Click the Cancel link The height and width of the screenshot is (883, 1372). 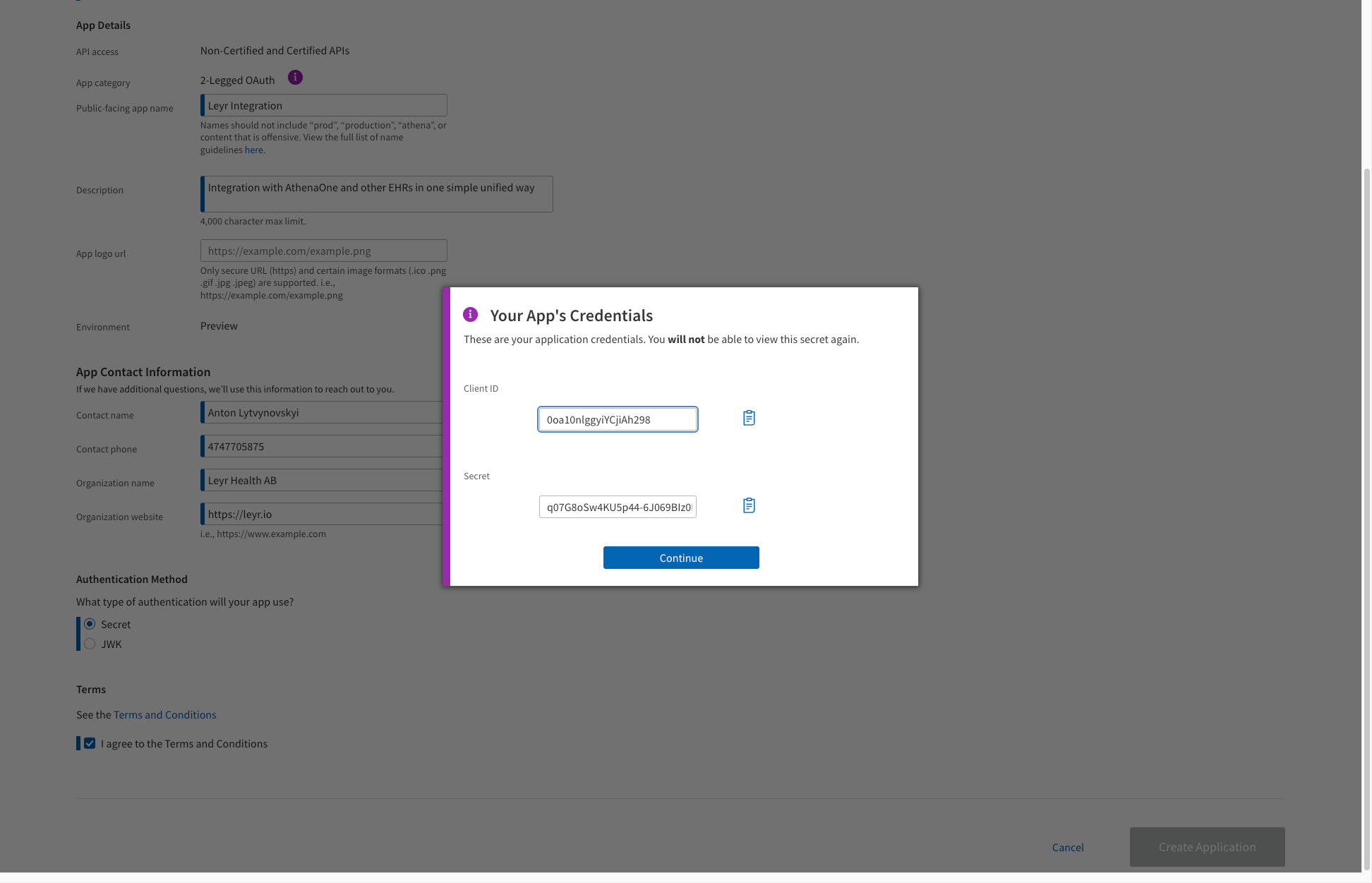point(1067,847)
